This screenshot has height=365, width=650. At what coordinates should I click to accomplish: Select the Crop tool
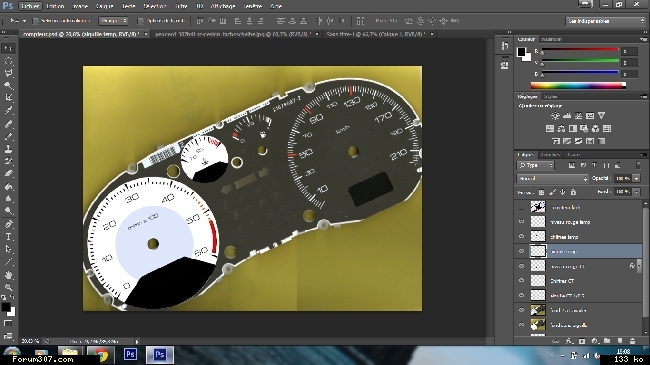(8, 98)
